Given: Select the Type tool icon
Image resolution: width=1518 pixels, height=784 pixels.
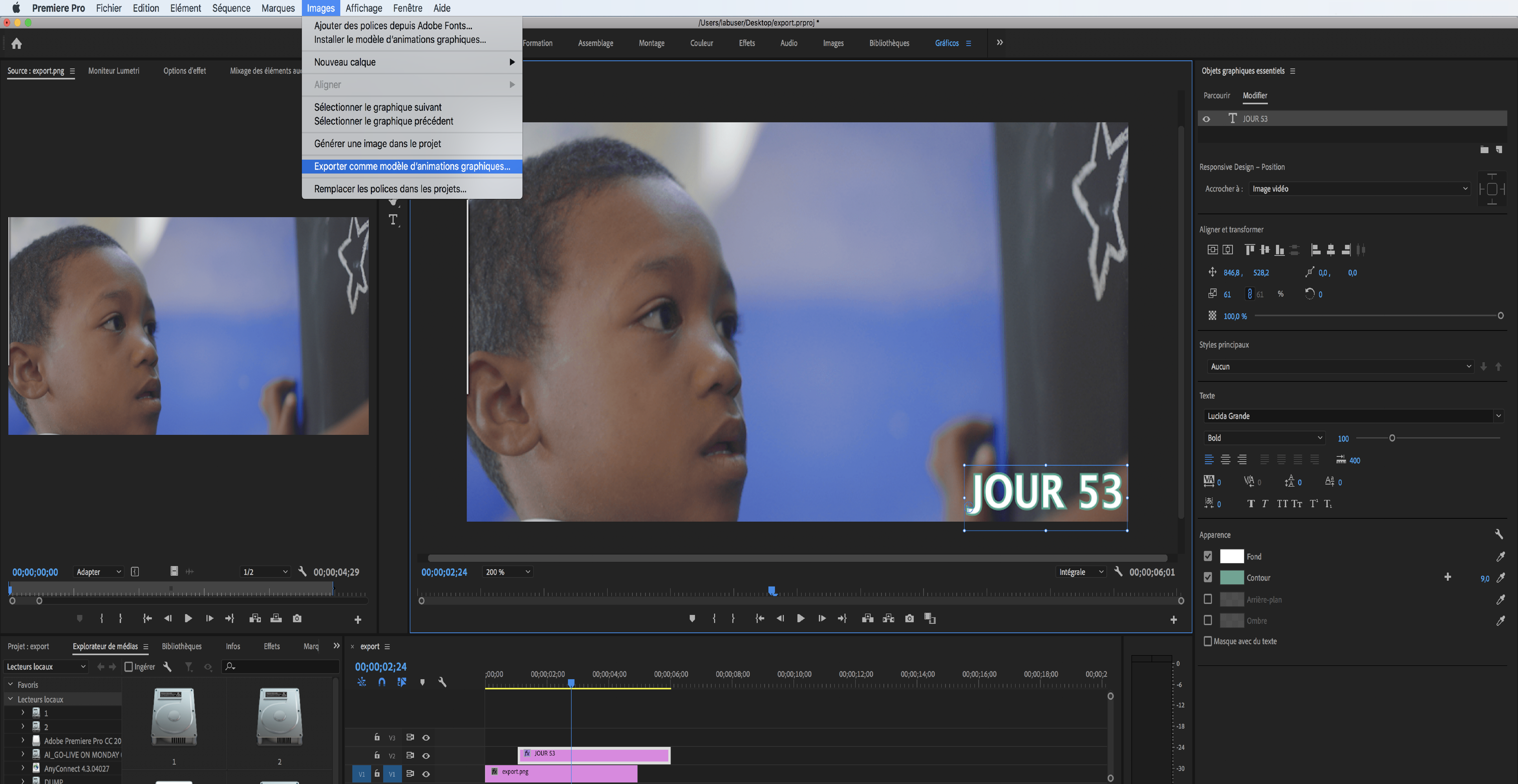Looking at the screenshot, I should (393, 220).
